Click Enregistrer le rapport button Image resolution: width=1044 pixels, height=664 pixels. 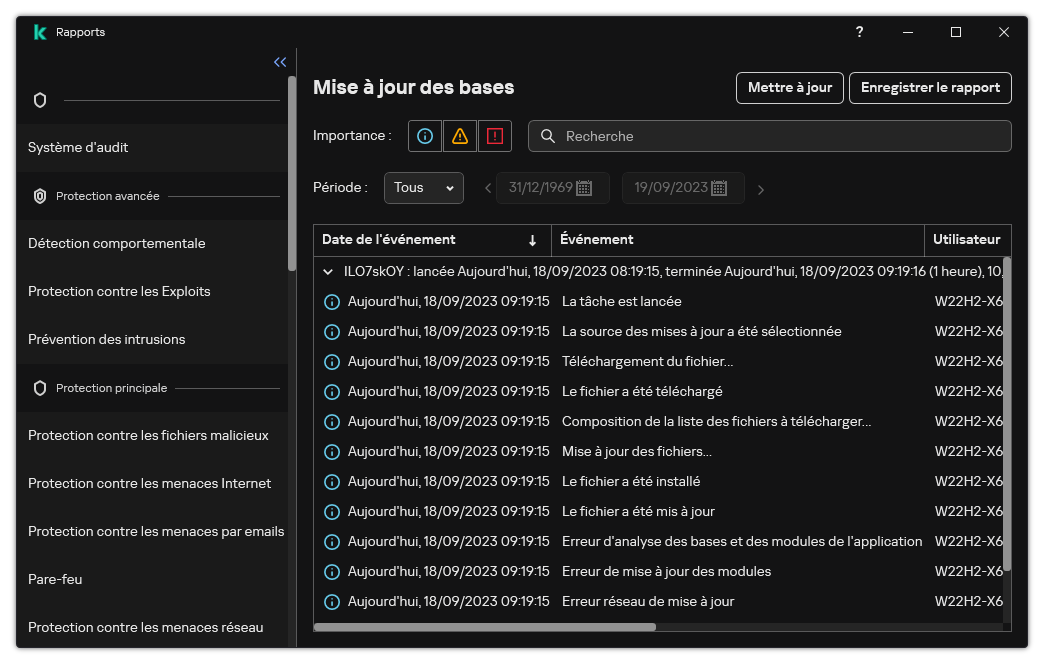pyautogui.click(x=930, y=88)
